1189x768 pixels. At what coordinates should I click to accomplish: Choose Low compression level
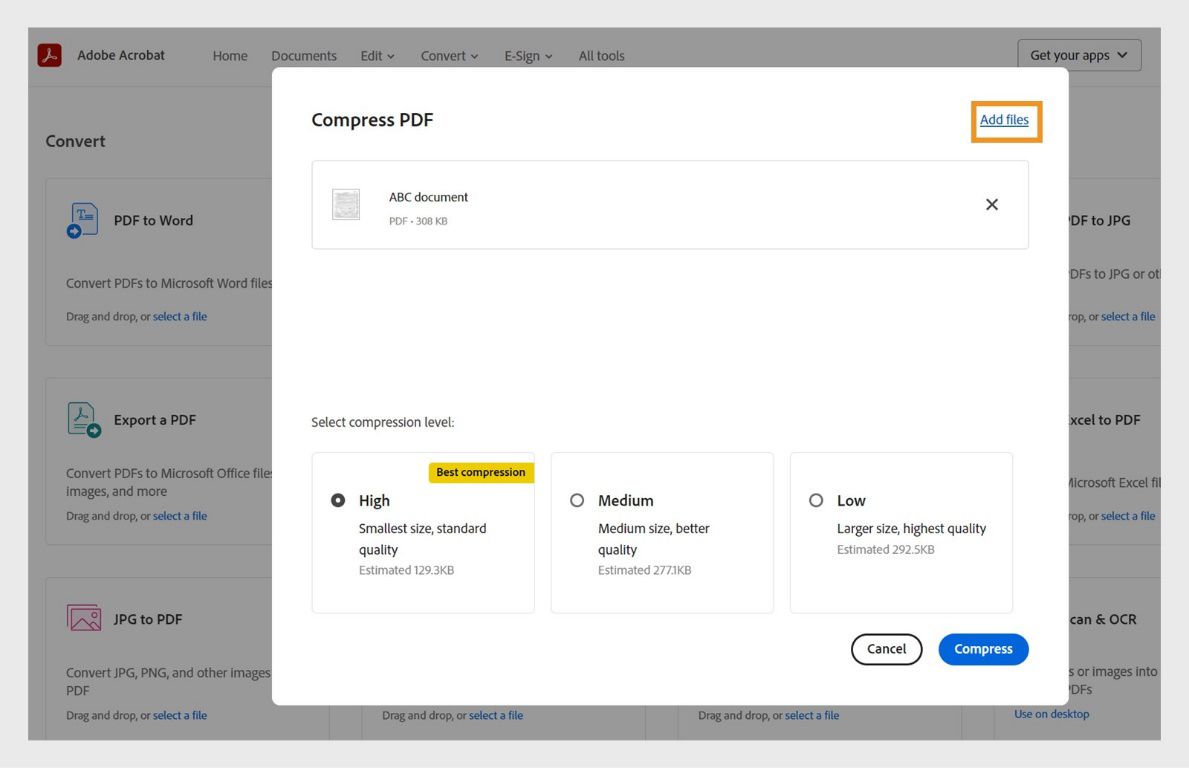817,500
